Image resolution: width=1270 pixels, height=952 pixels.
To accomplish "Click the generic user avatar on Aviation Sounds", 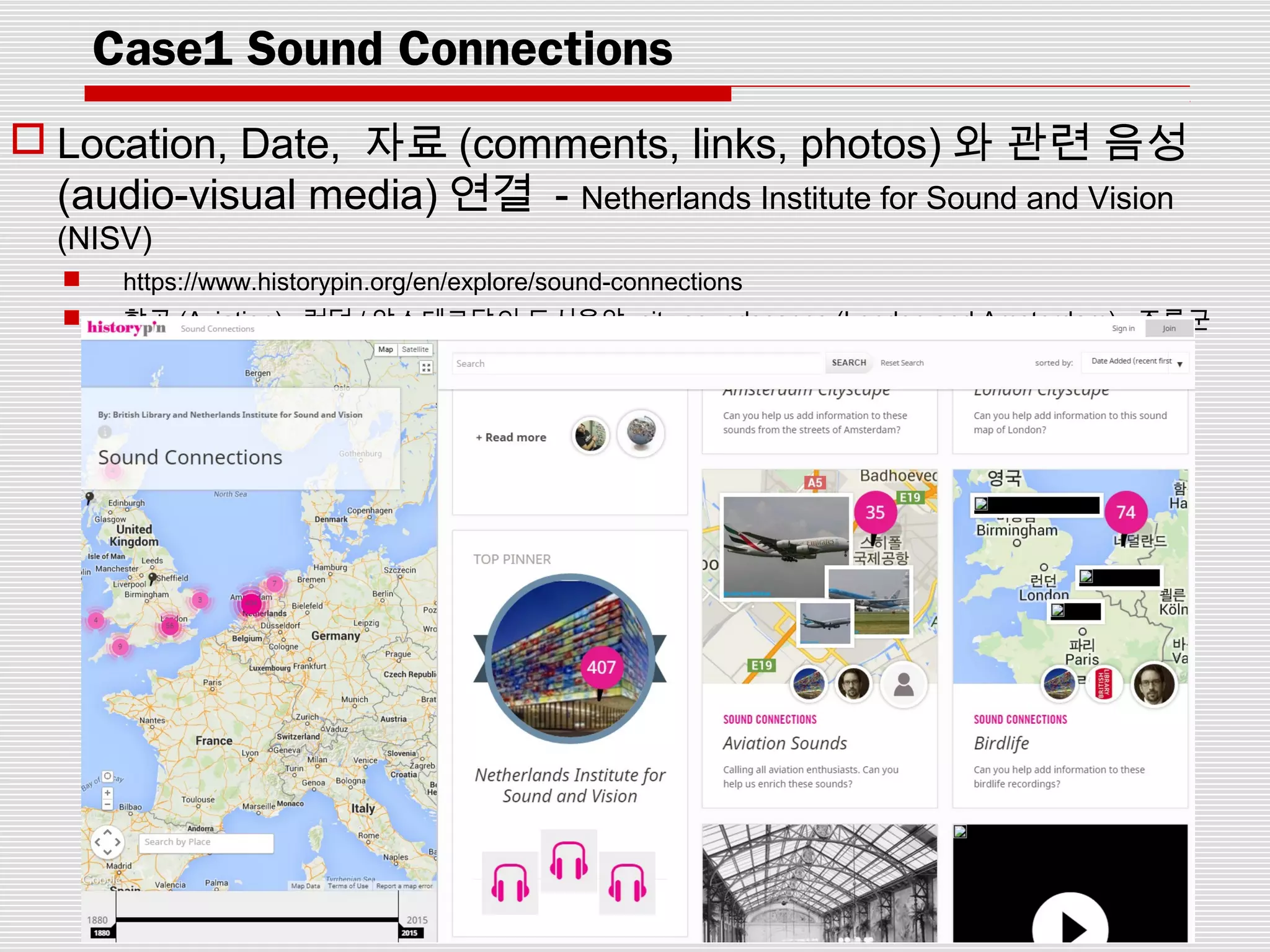I will click(904, 684).
